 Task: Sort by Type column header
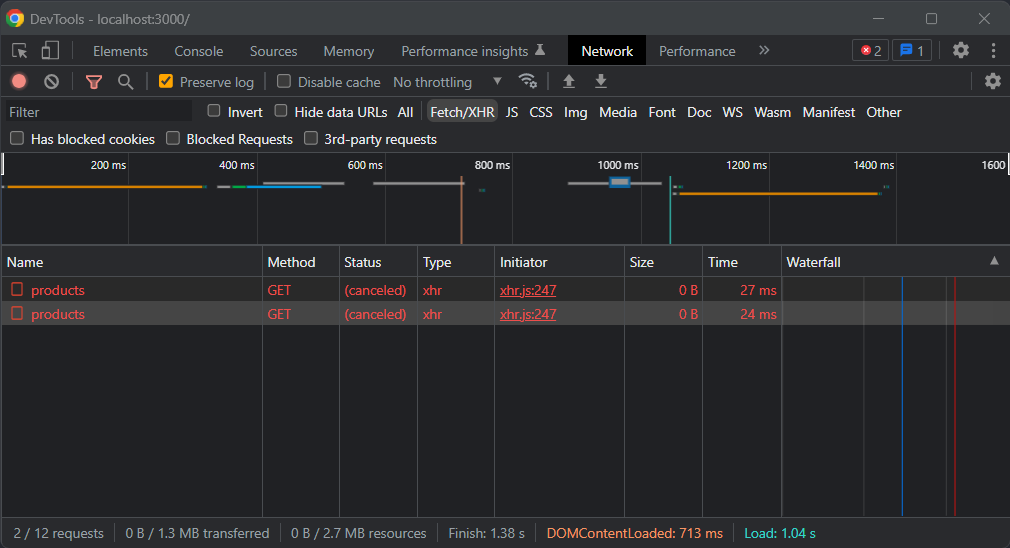pyautogui.click(x=456, y=262)
